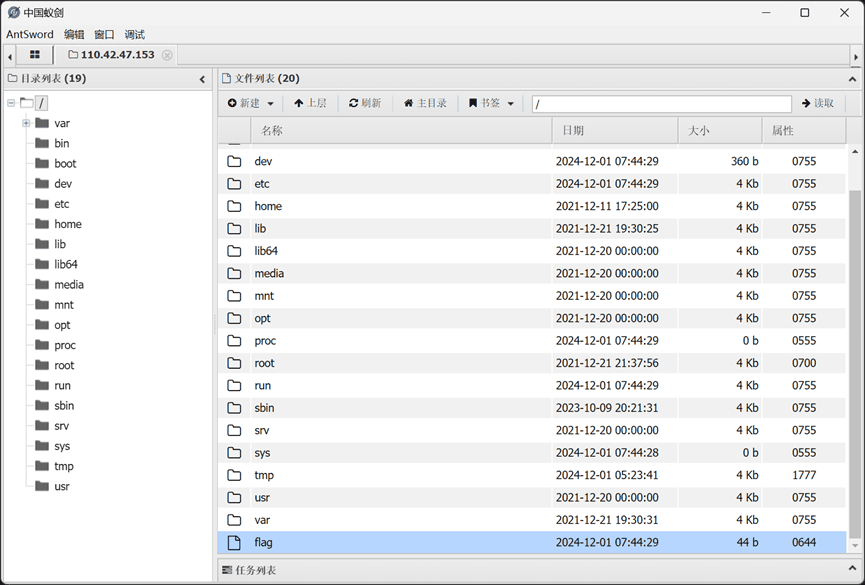Close the 110.42.47.153 tab
The width and height of the screenshot is (865, 585).
(x=167, y=55)
